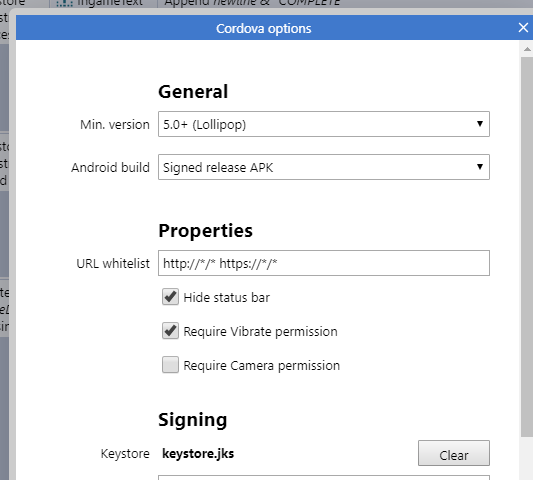Disable Require Vibrate permission checkbox
Image resolution: width=533 pixels, height=480 pixels.
click(170, 331)
